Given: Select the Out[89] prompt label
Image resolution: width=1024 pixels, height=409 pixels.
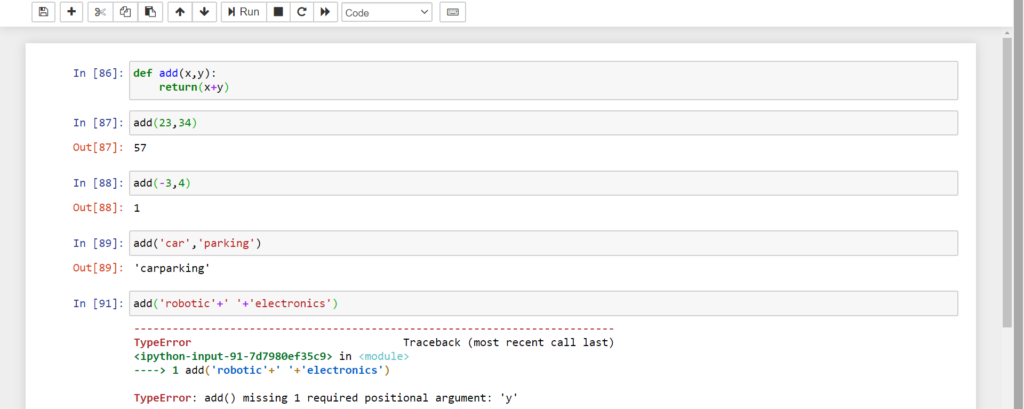Looking at the screenshot, I should coord(98,268).
